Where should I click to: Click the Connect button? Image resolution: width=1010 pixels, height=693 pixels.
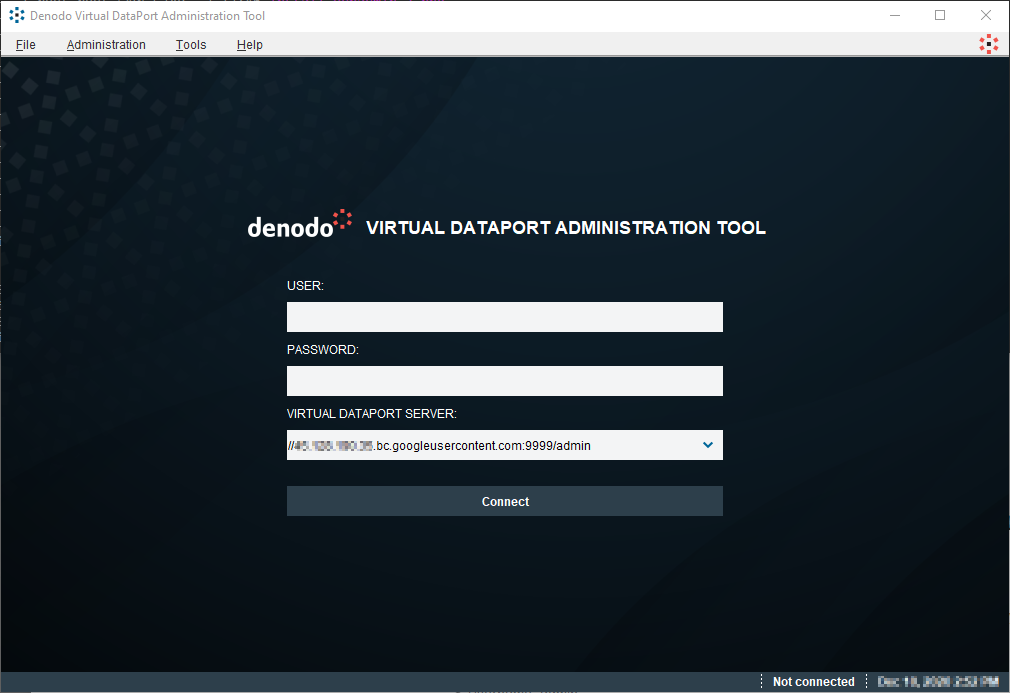click(x=504, y=501)
